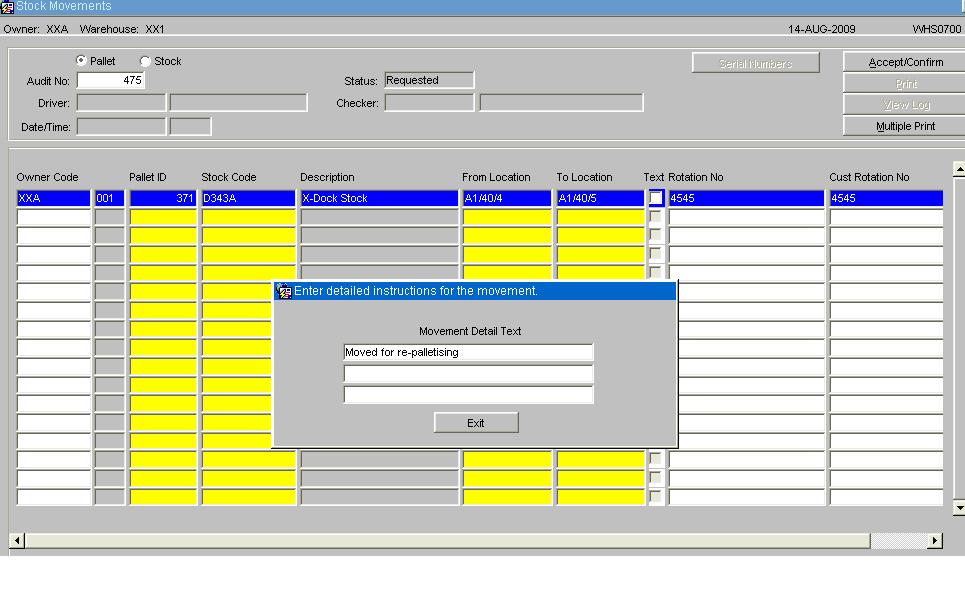965x600 pixels.
Task: Click the Rotation No cell 4545
Action: pyautogui.click(x=747, y=198)
